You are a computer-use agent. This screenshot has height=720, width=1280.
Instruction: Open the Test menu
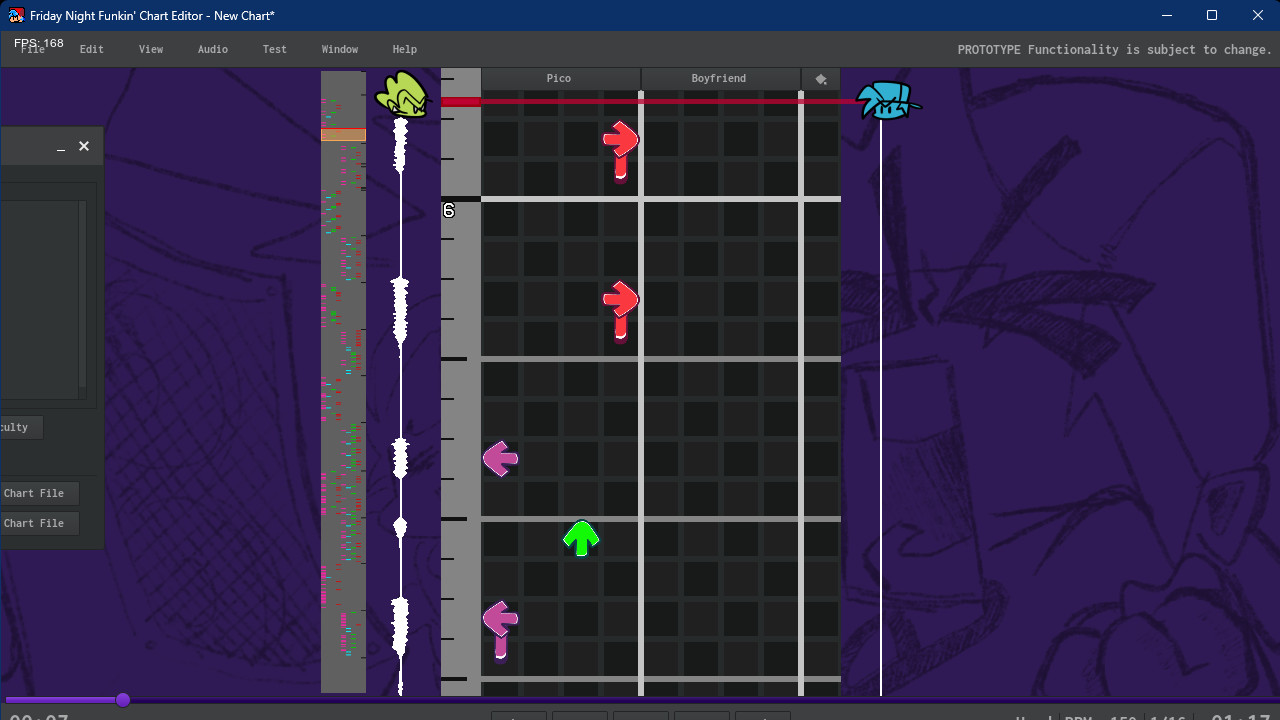coord(275,49)
